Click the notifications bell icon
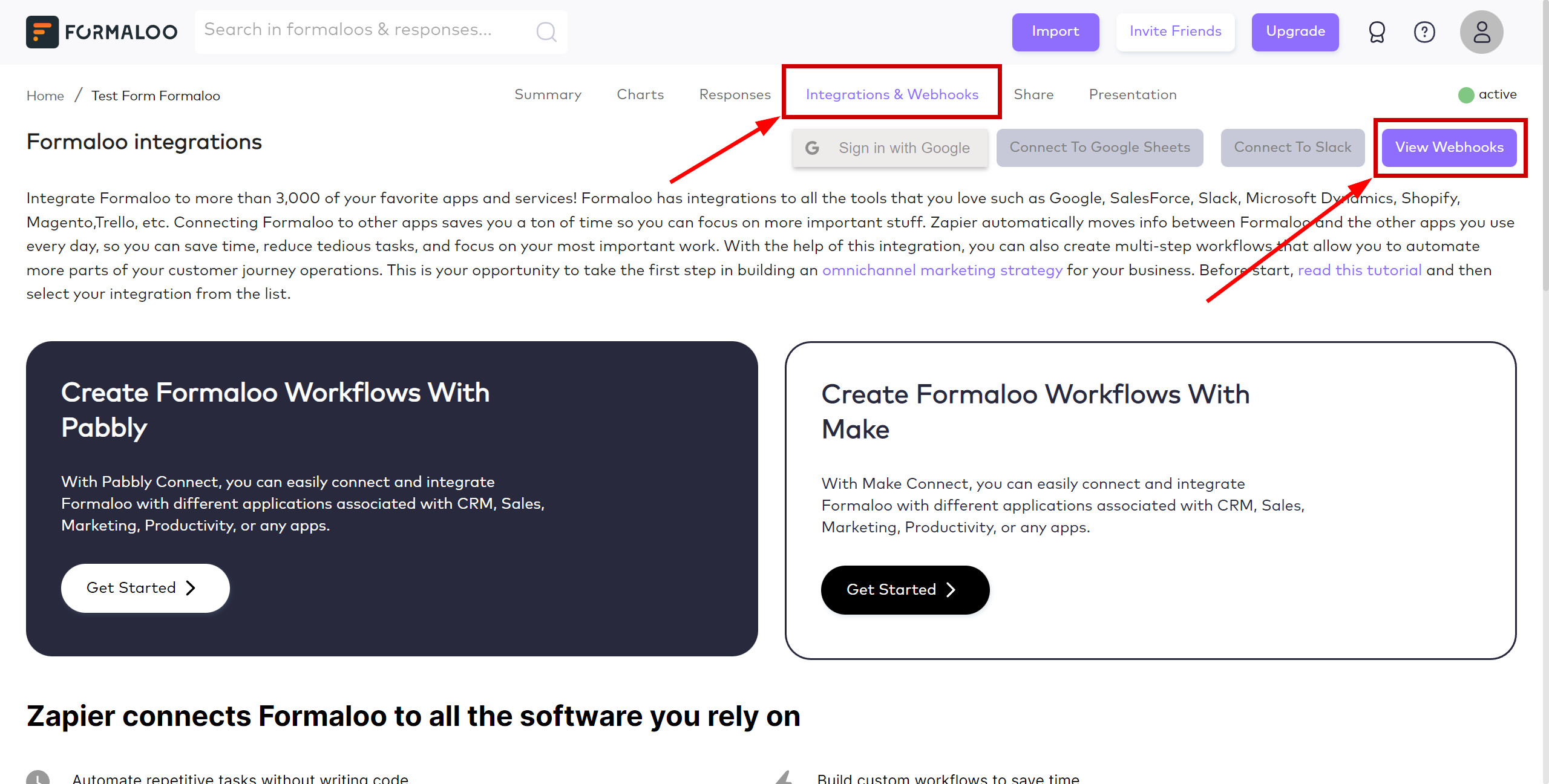This screenshot has height=784, width=1549. 1375,31
